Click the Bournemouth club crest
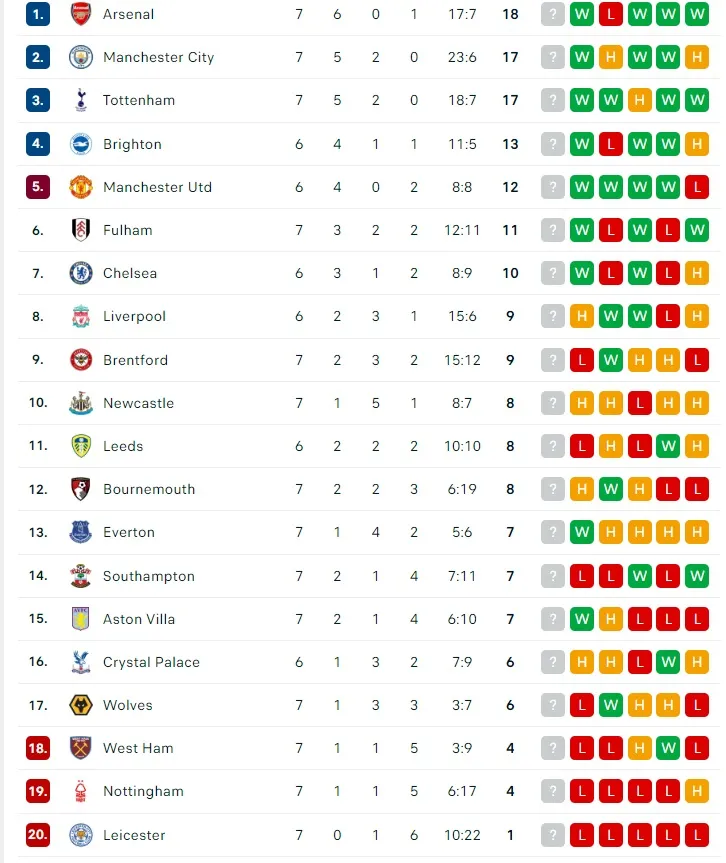Image resolution: width=726 pixels, height=863 pixels. [81, 489]
